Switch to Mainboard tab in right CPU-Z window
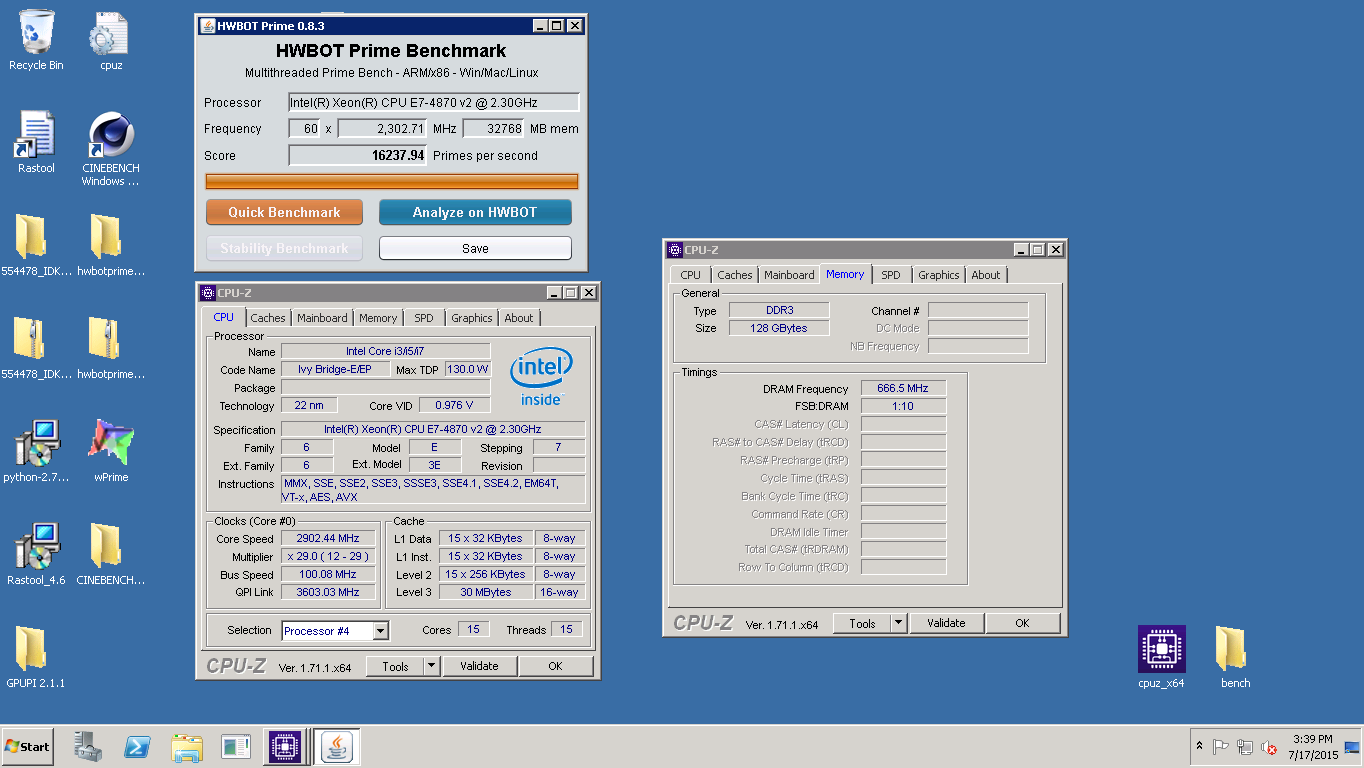Viewport: 1364px width, 768px height. click(x=789, y=275)
